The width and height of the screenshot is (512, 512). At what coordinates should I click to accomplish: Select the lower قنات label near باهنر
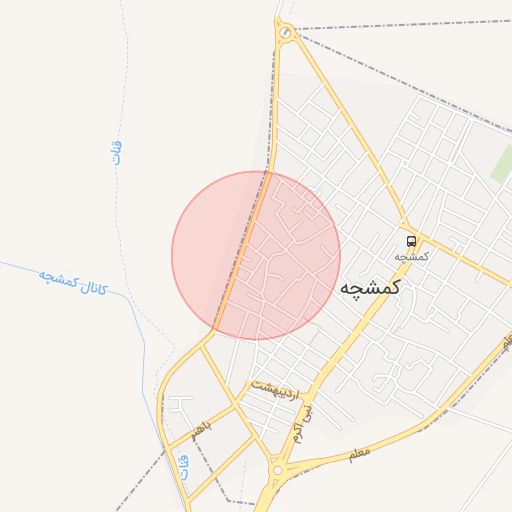click(183, 468)
